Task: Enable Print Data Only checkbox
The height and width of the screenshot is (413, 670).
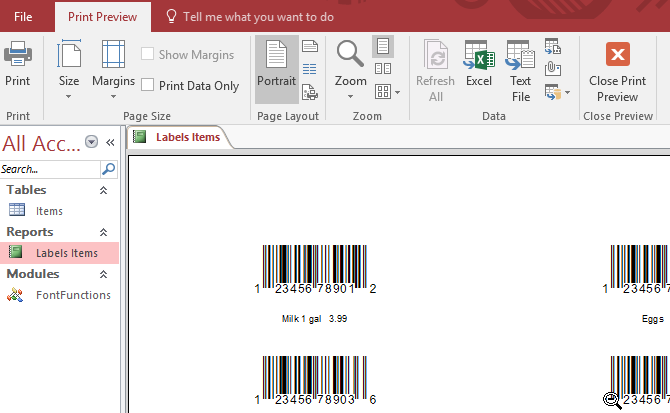Action: pyautogui.click(x=148, y=86)
